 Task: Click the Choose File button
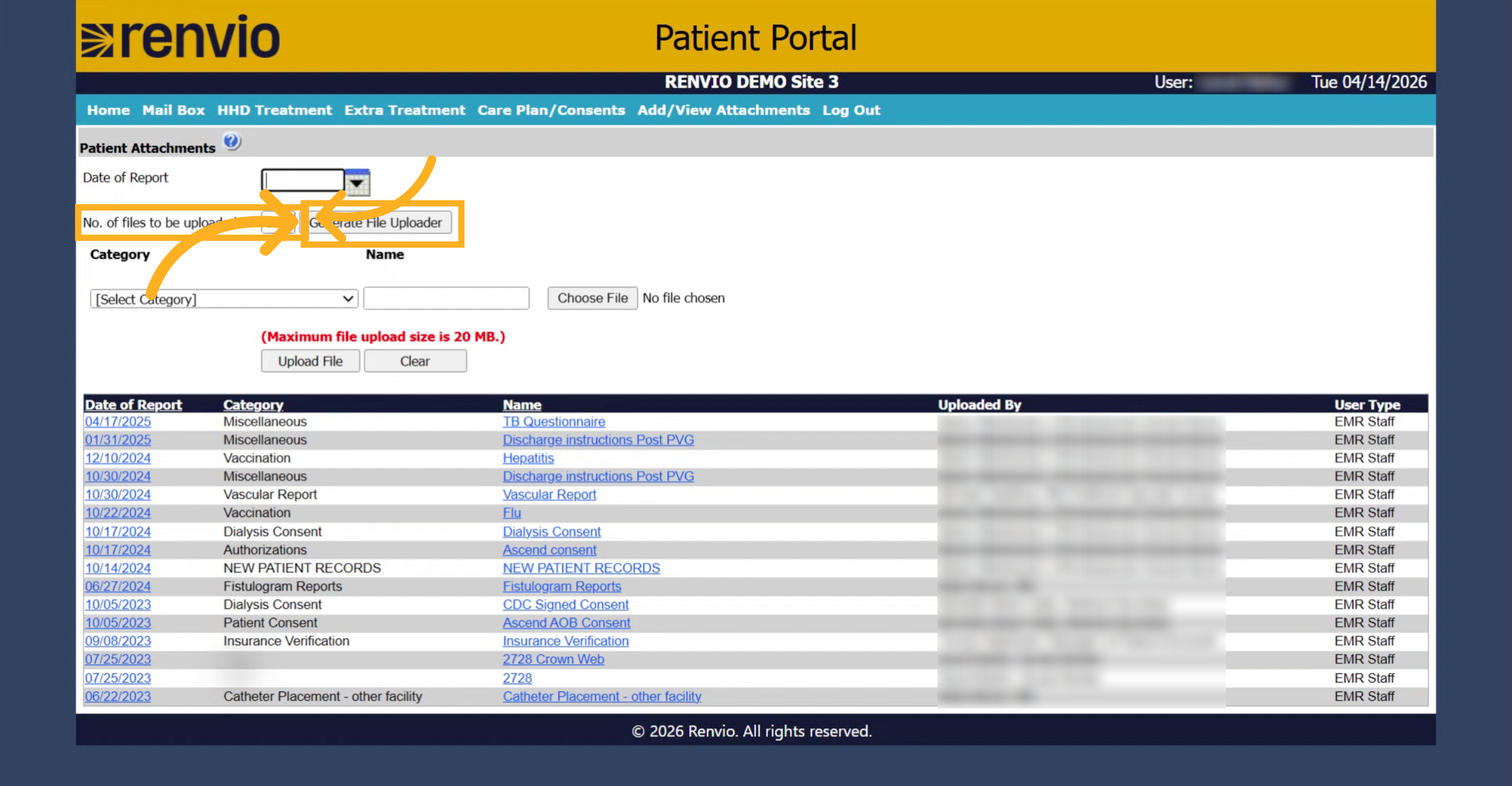pyautogui.click(x=592, y=298)
